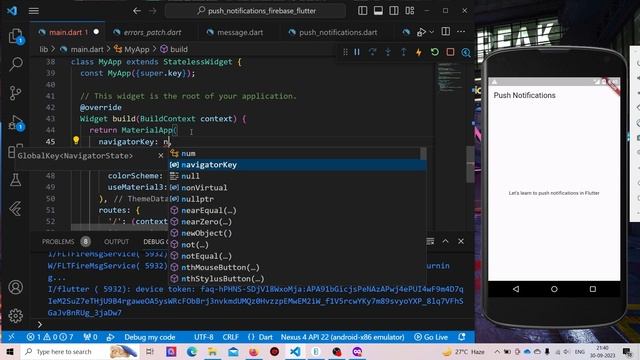Select the null autocomplete suggestion
Image resolution: width=640 pixels, height=360 pixels.
(x=298, y=176)
